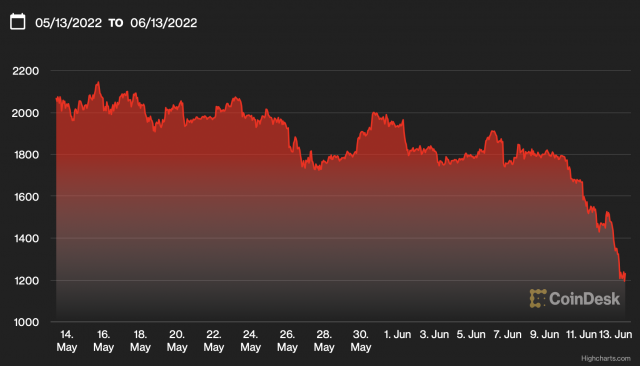
Task: Edit the start date 05/13/2022
Action: coord(68,23)
